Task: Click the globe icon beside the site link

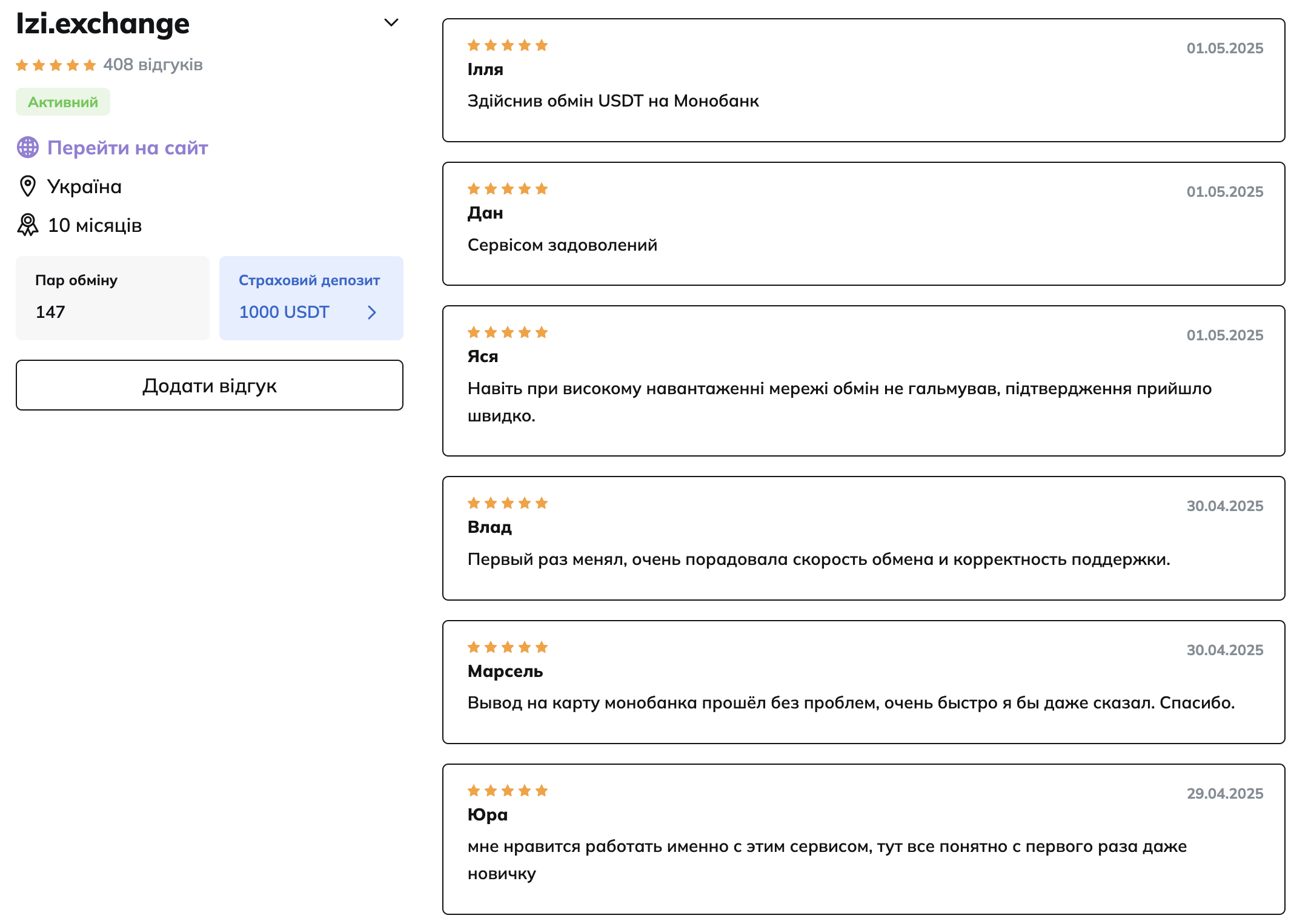Action: (28, 147)
